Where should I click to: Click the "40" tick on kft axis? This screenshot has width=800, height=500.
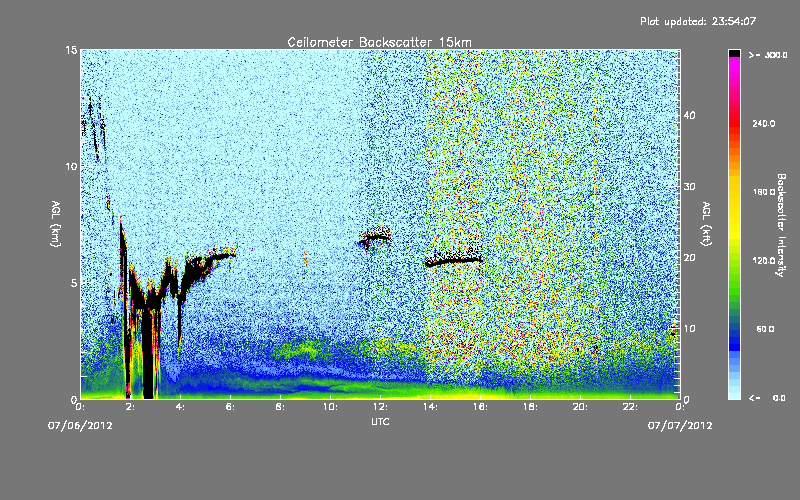[x=689, y=115]
